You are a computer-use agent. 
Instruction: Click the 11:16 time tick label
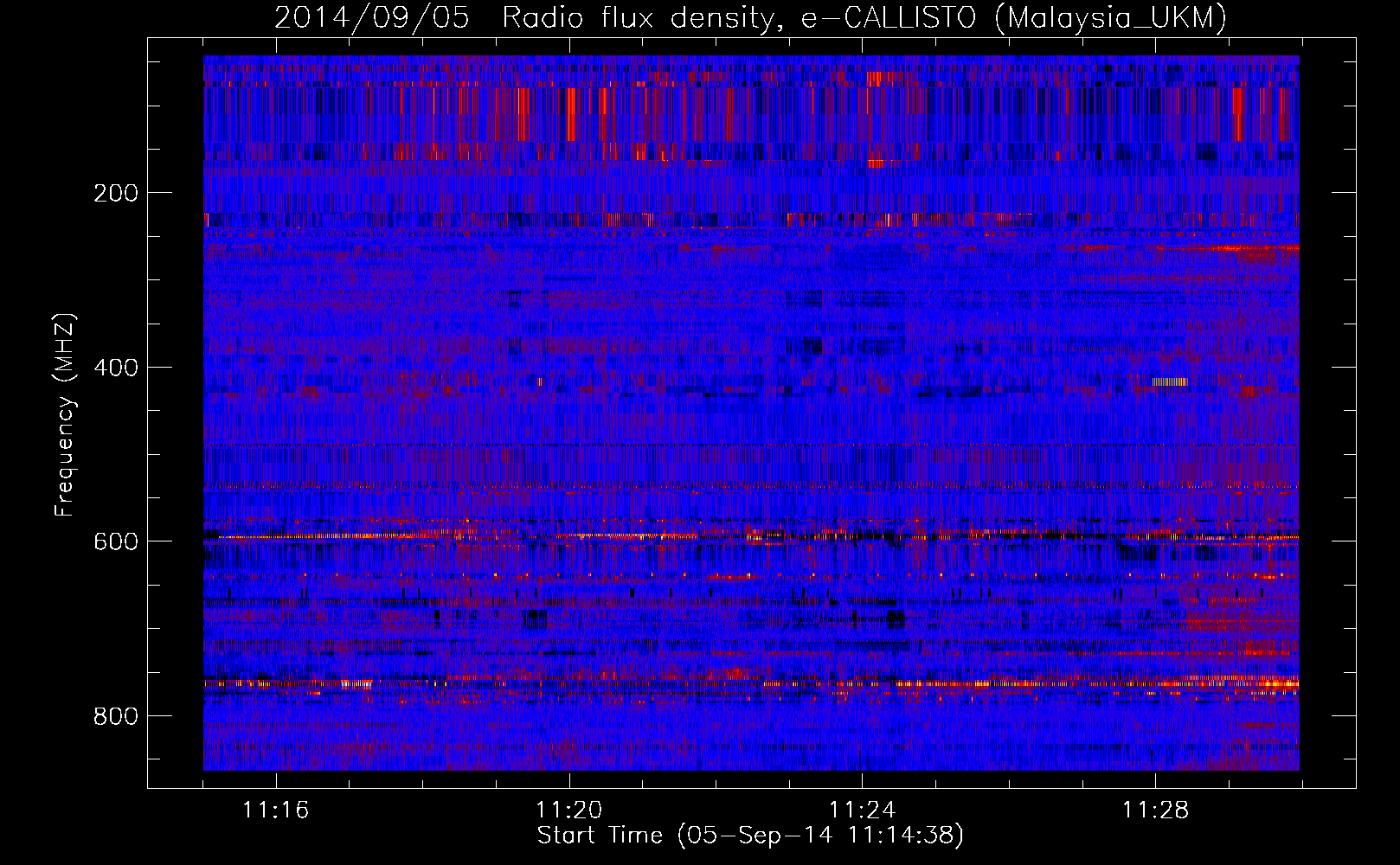point(275,811)
